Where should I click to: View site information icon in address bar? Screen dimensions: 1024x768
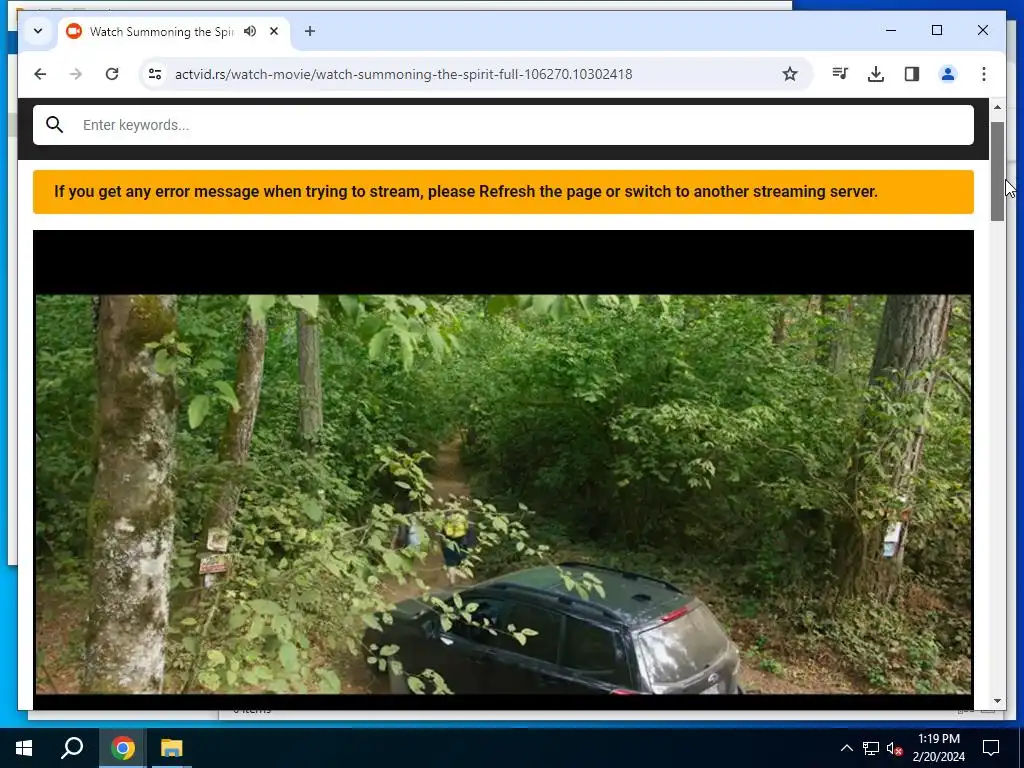click(155, 74)
